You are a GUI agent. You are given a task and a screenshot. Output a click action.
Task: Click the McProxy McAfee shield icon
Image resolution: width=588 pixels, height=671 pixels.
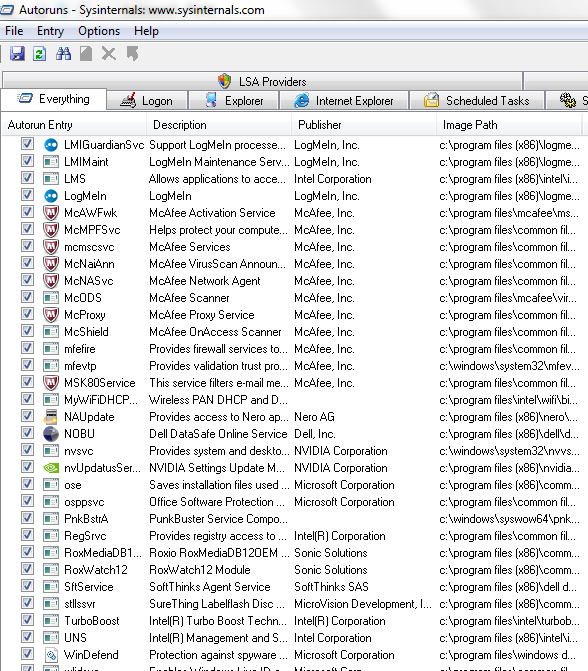pos(51,315)
